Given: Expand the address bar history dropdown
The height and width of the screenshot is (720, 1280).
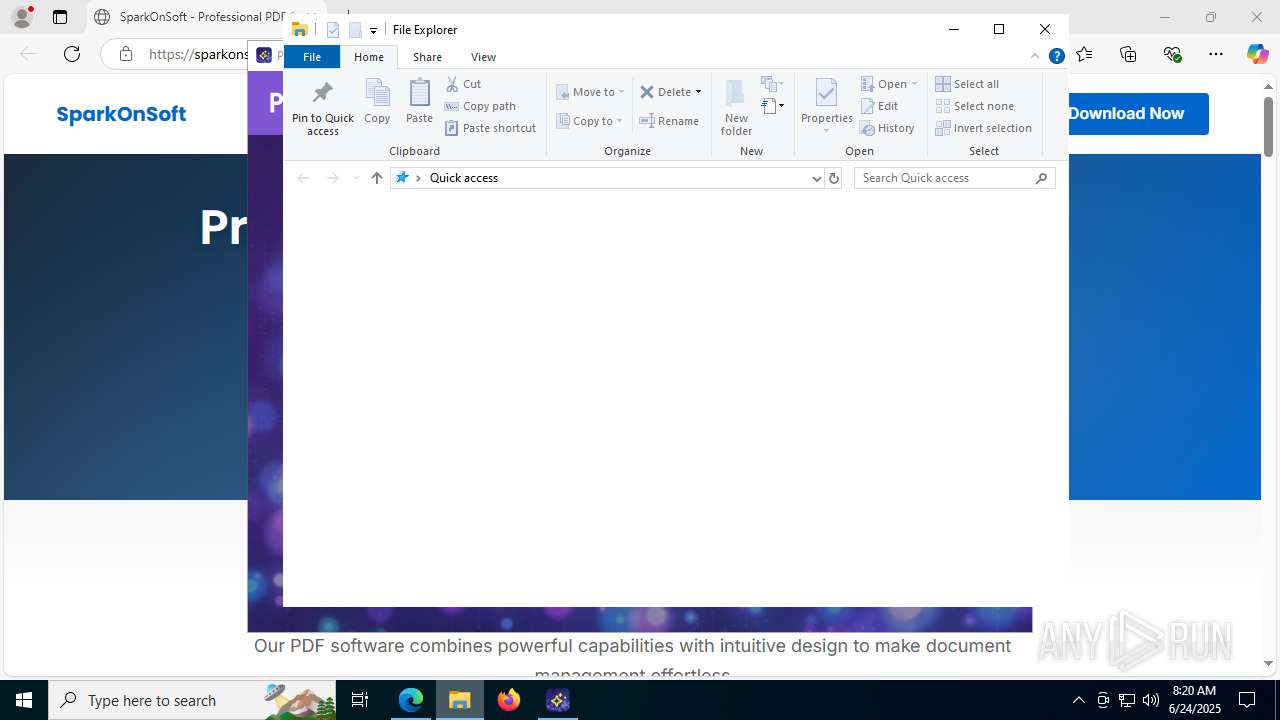Looking at the screenshot, I should click(x=816, y=178).
